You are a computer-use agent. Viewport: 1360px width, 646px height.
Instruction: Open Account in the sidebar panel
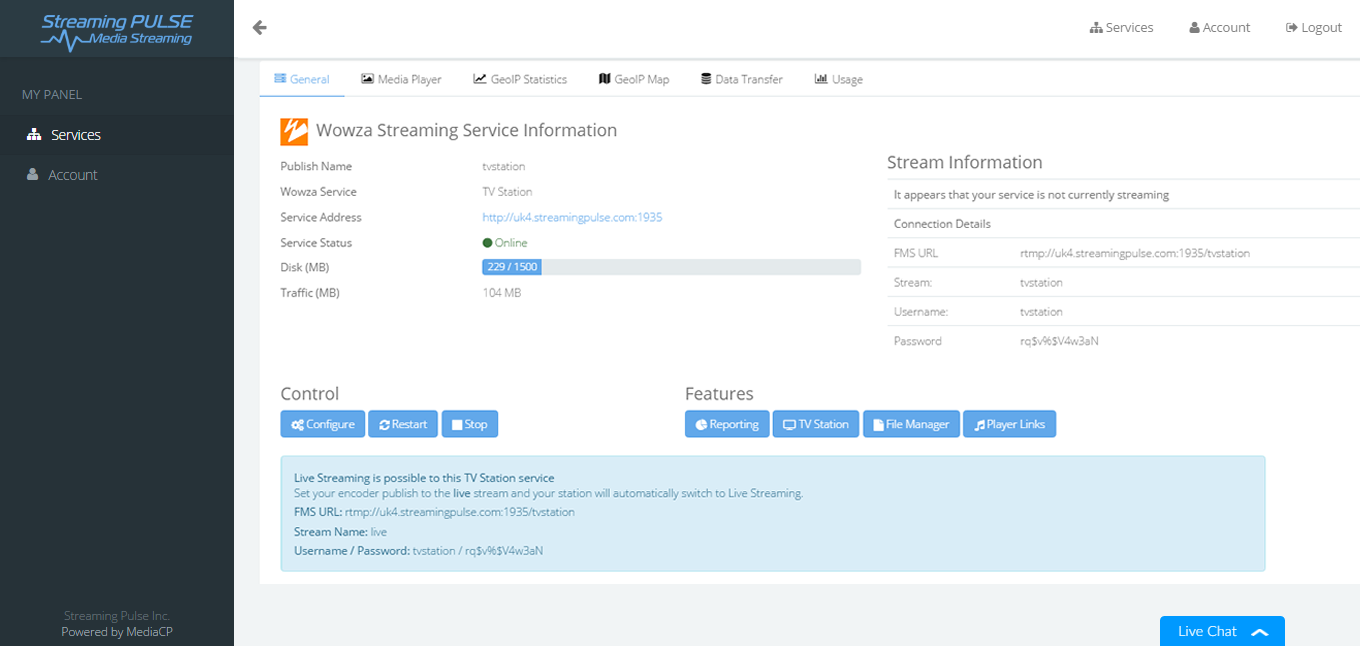tap(117, 175)
